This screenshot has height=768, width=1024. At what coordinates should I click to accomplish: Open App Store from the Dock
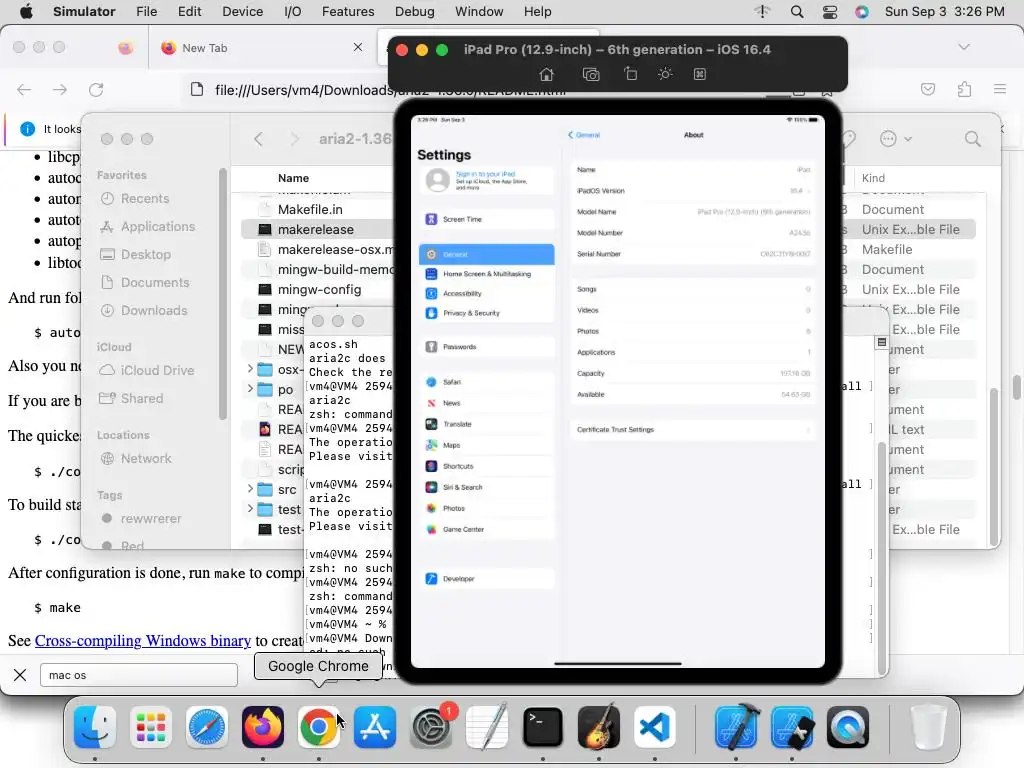[x=374, y=727]
